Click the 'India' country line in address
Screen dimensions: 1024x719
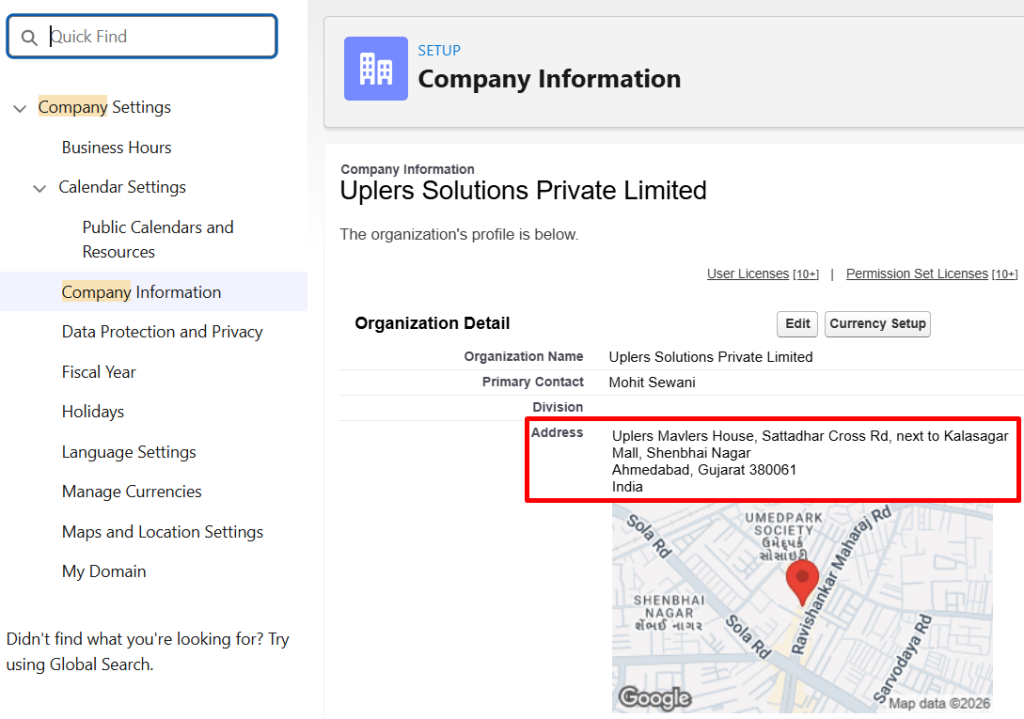(627, 487)
